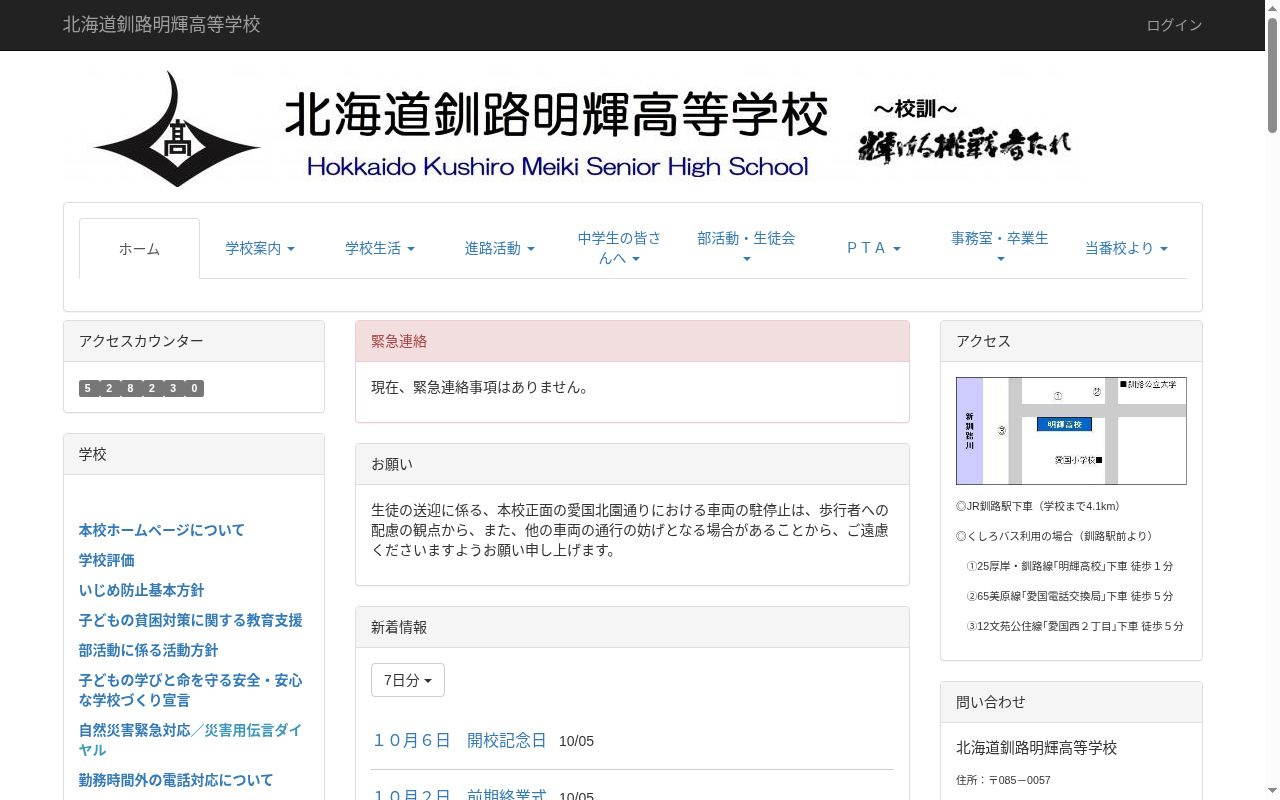This screenshot has height=800, width=1280.
Task: Click the お願い panel heading
Action: (632, 464)
